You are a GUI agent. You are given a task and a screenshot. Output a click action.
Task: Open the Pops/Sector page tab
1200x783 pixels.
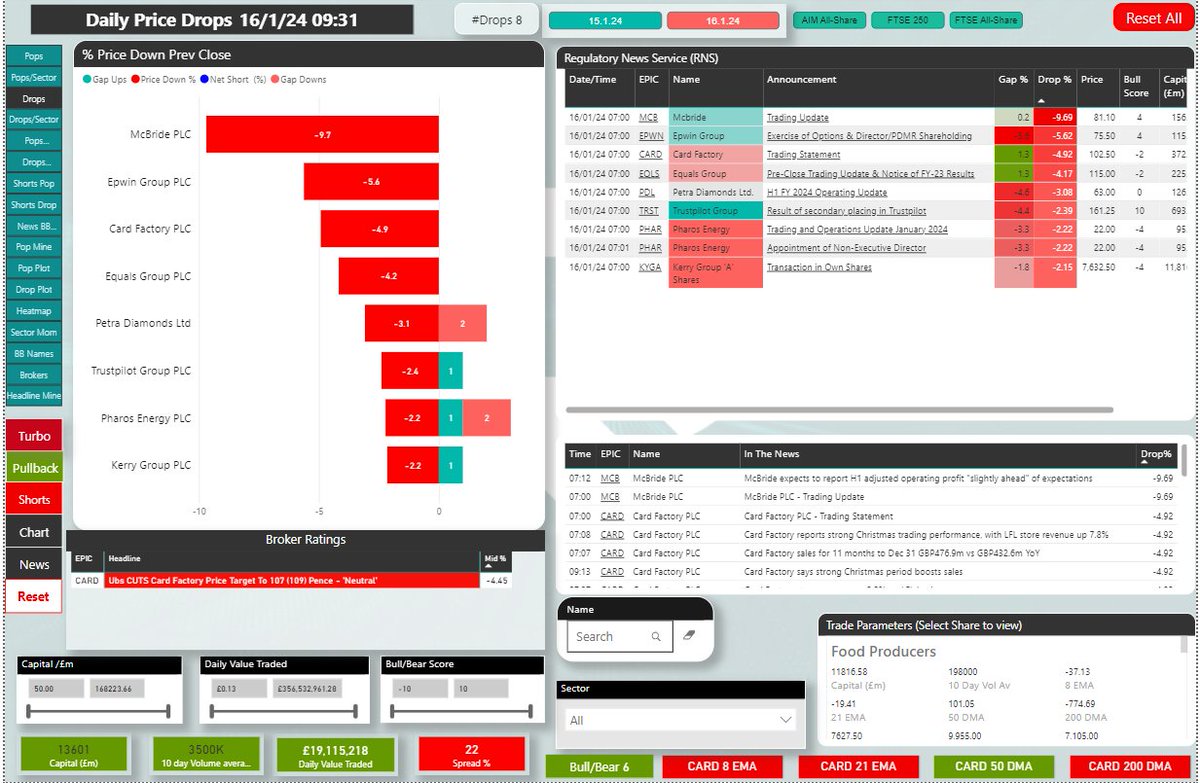pyautogui.click(x=33, y=77)
